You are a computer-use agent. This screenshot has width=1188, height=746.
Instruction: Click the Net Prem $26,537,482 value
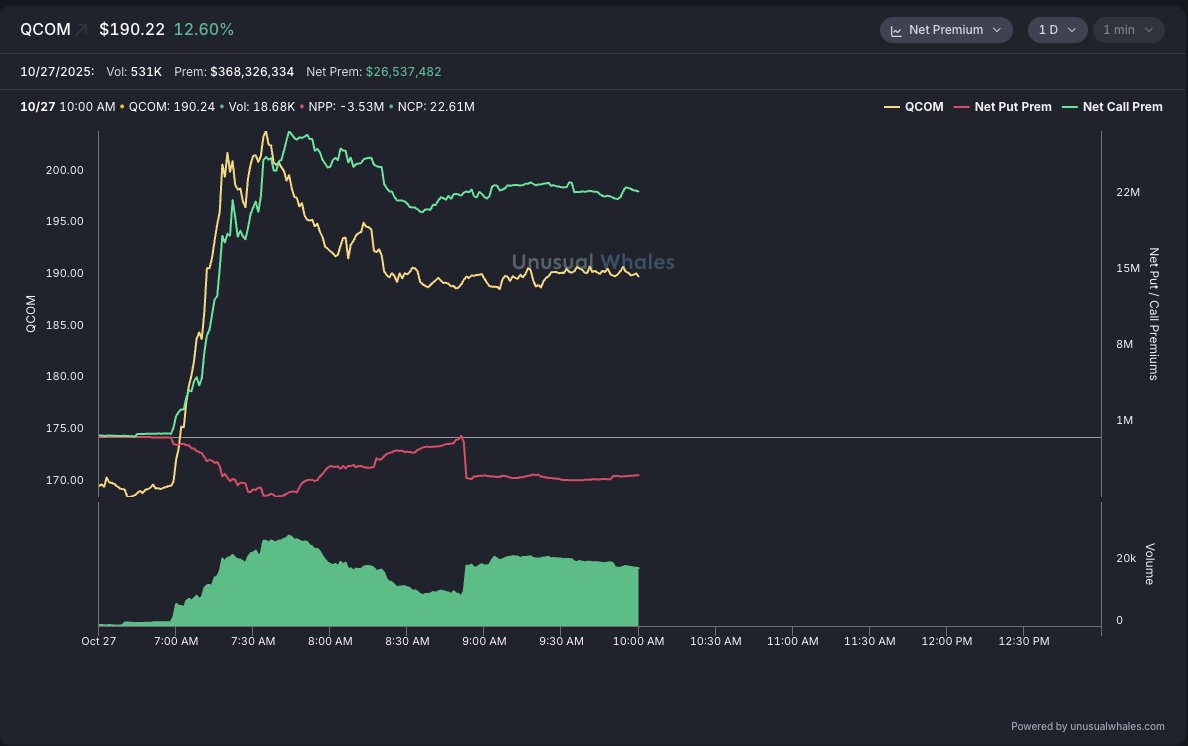[x=403, y=72]
